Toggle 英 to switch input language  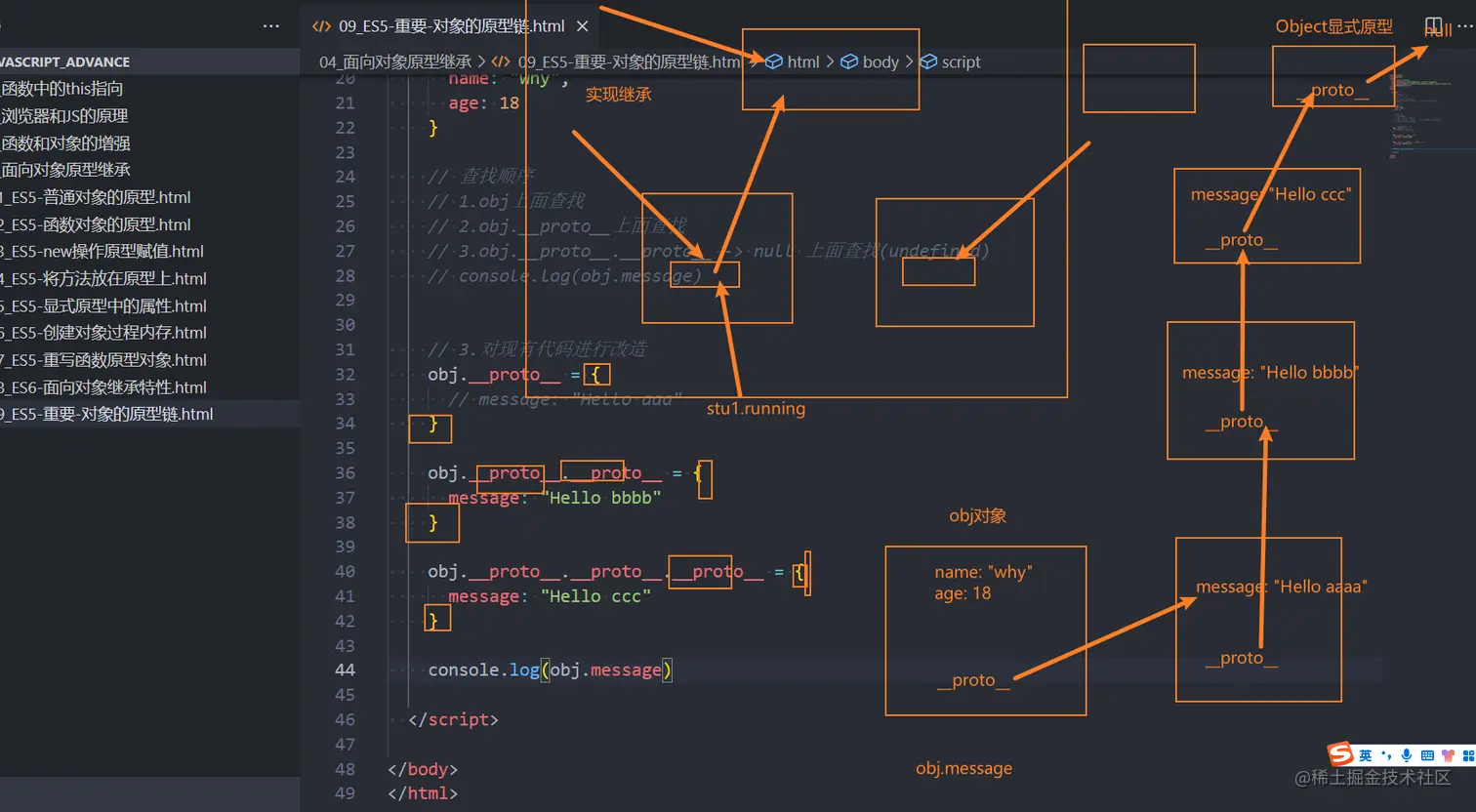pos(1364,756)
